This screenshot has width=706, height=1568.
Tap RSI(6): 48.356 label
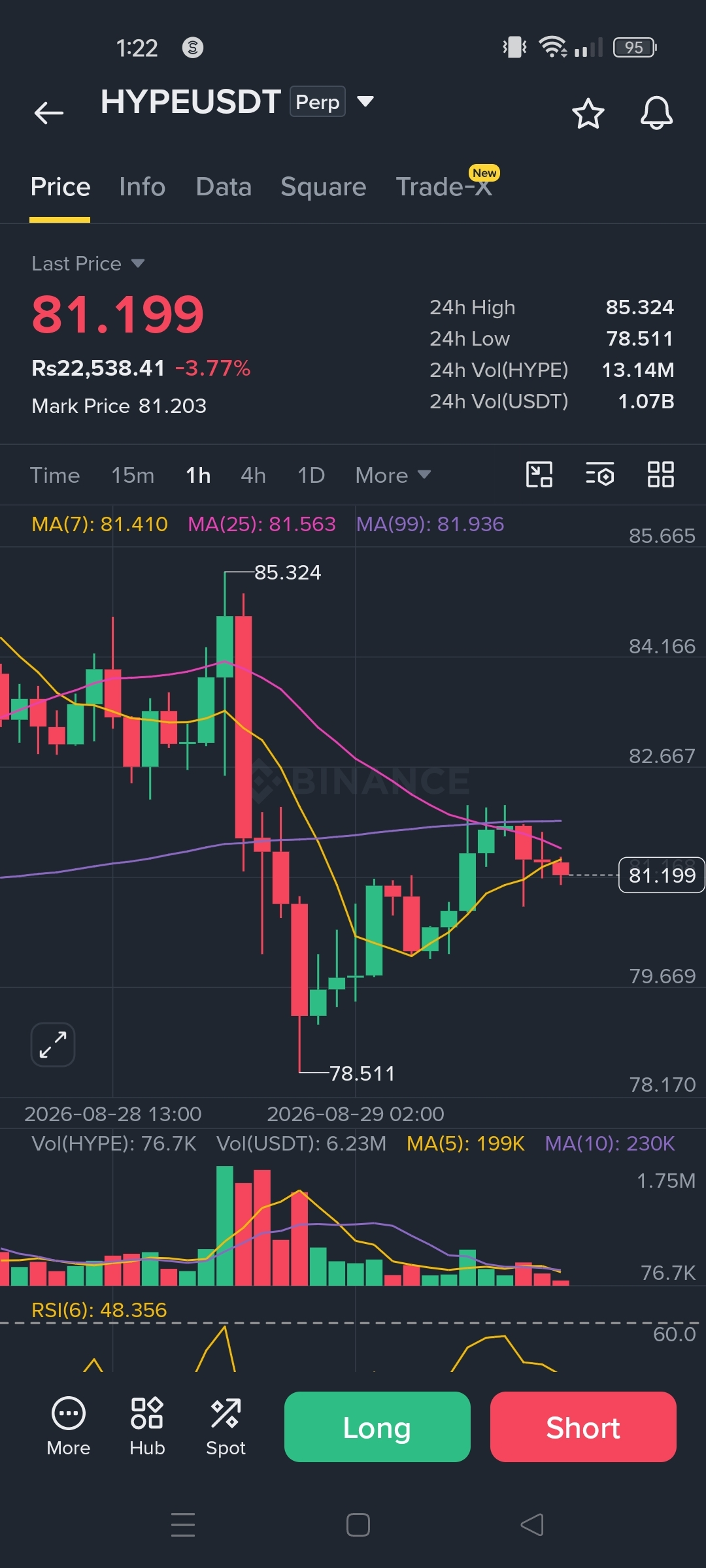(x=99, y=1310)
